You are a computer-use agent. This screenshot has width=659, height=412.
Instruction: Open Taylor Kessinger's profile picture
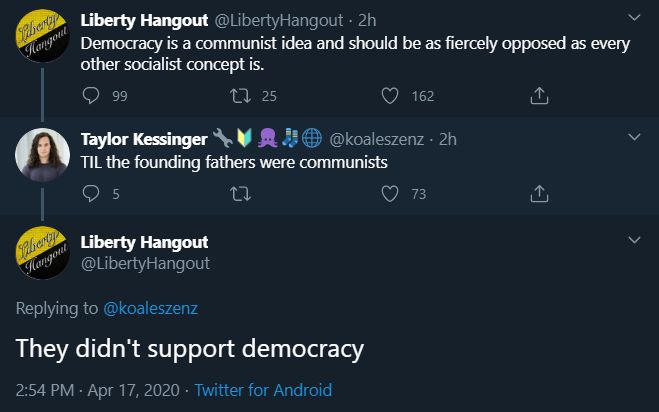pos(42,154)
